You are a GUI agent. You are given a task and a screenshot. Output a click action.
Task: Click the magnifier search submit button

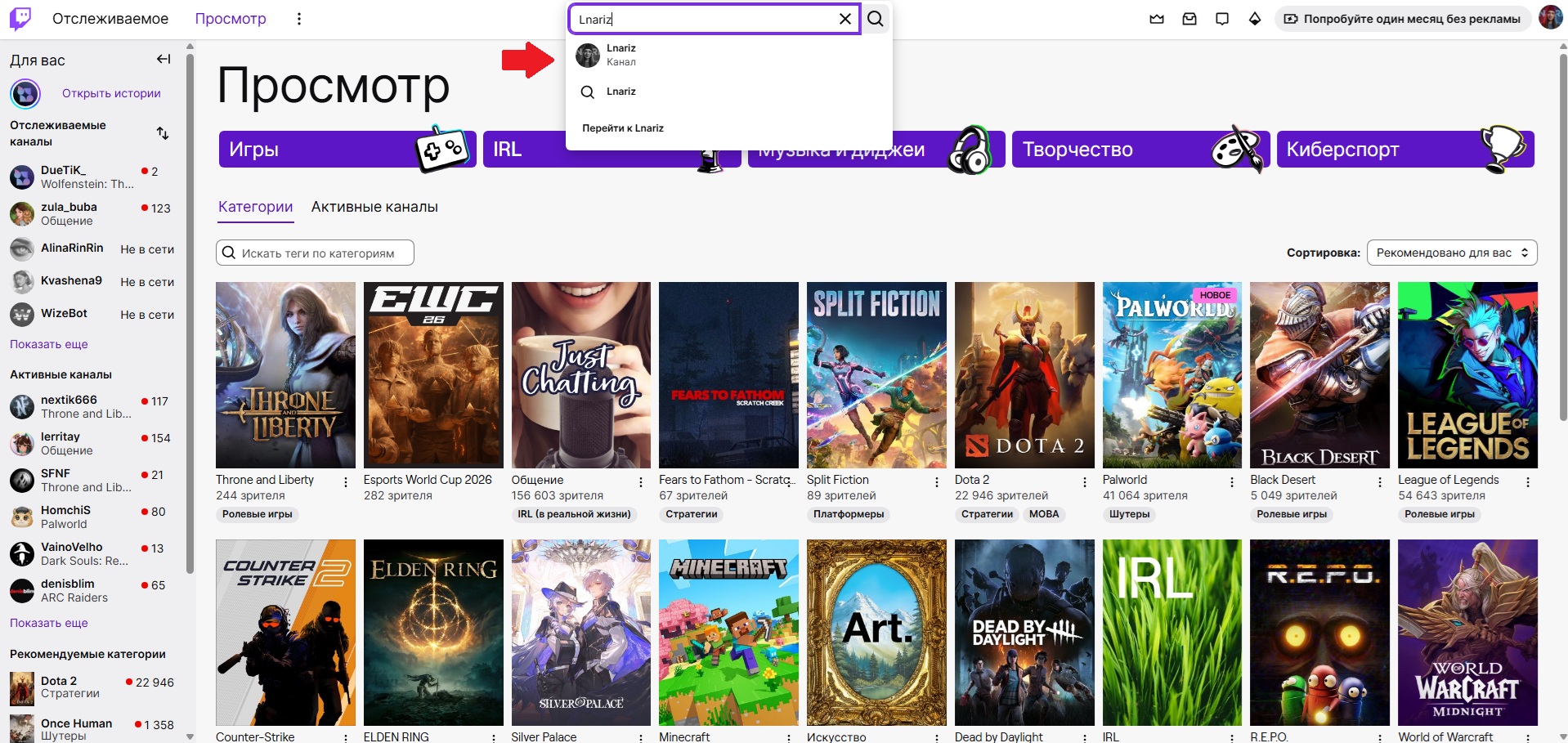[x=876, y=19]
